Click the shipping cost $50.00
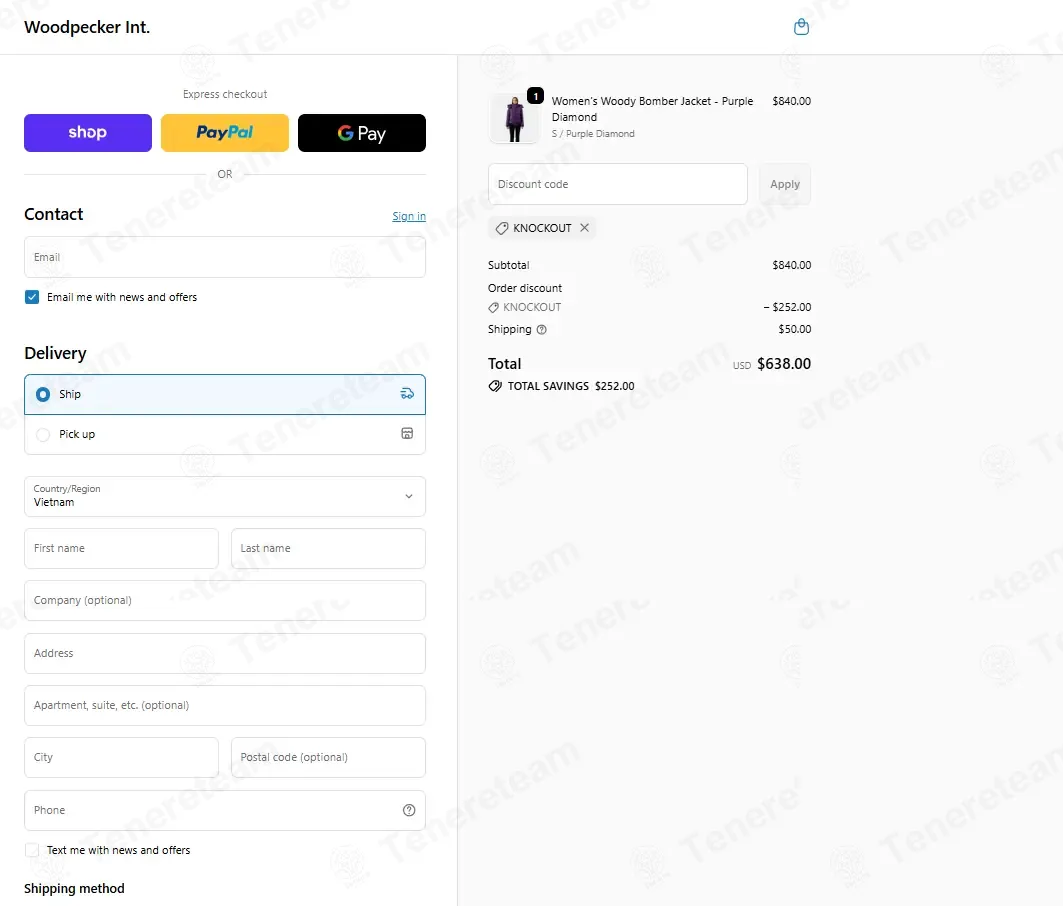The width and height of the screenshot is (1063, 906). [x=795, y=329]
